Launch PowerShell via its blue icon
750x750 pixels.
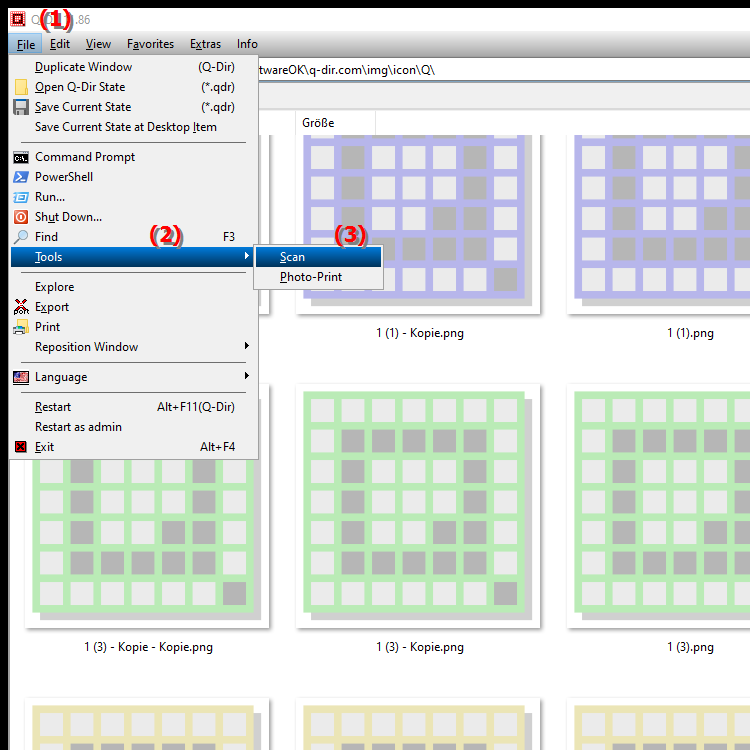21,177
